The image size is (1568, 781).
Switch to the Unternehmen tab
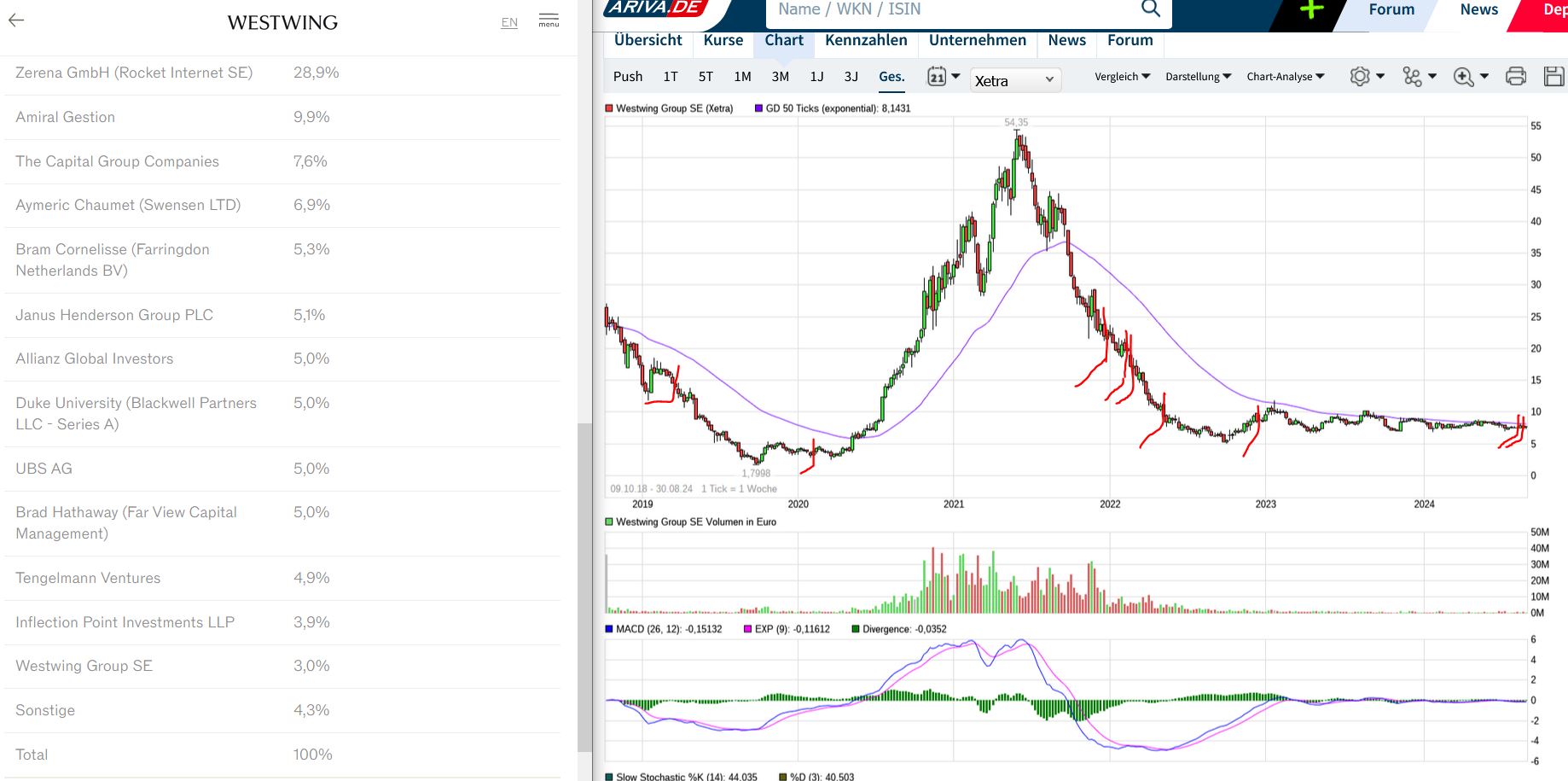(x=977, y=40)
